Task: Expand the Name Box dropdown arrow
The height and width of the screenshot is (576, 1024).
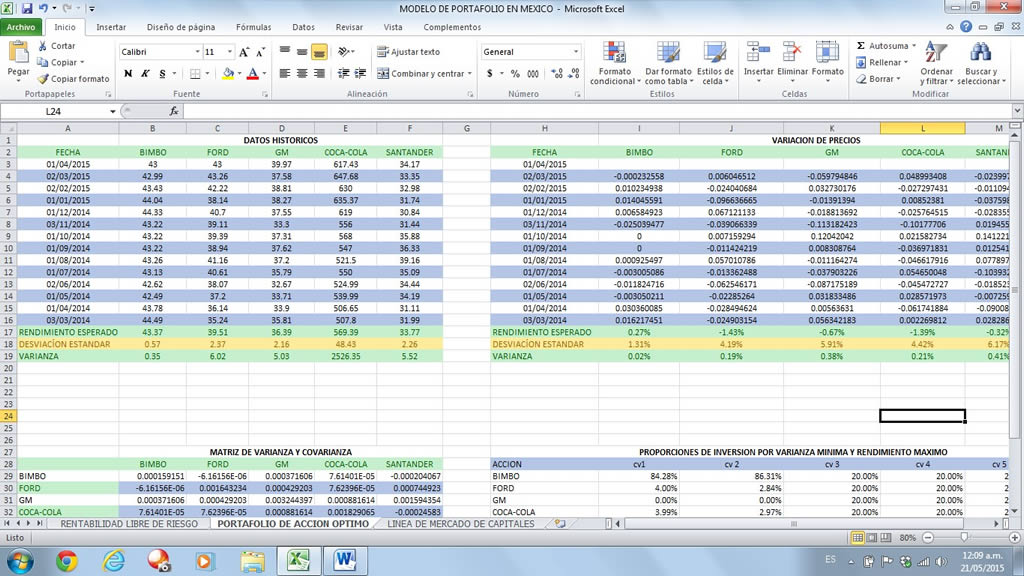Action: [x=112, y=112]
